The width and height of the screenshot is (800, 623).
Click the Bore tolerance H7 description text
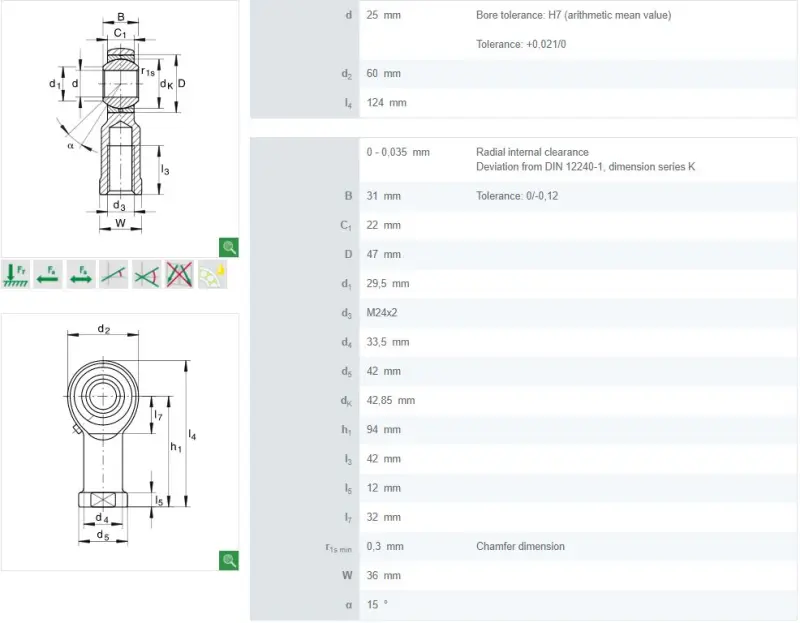click(x=573, y=15)
